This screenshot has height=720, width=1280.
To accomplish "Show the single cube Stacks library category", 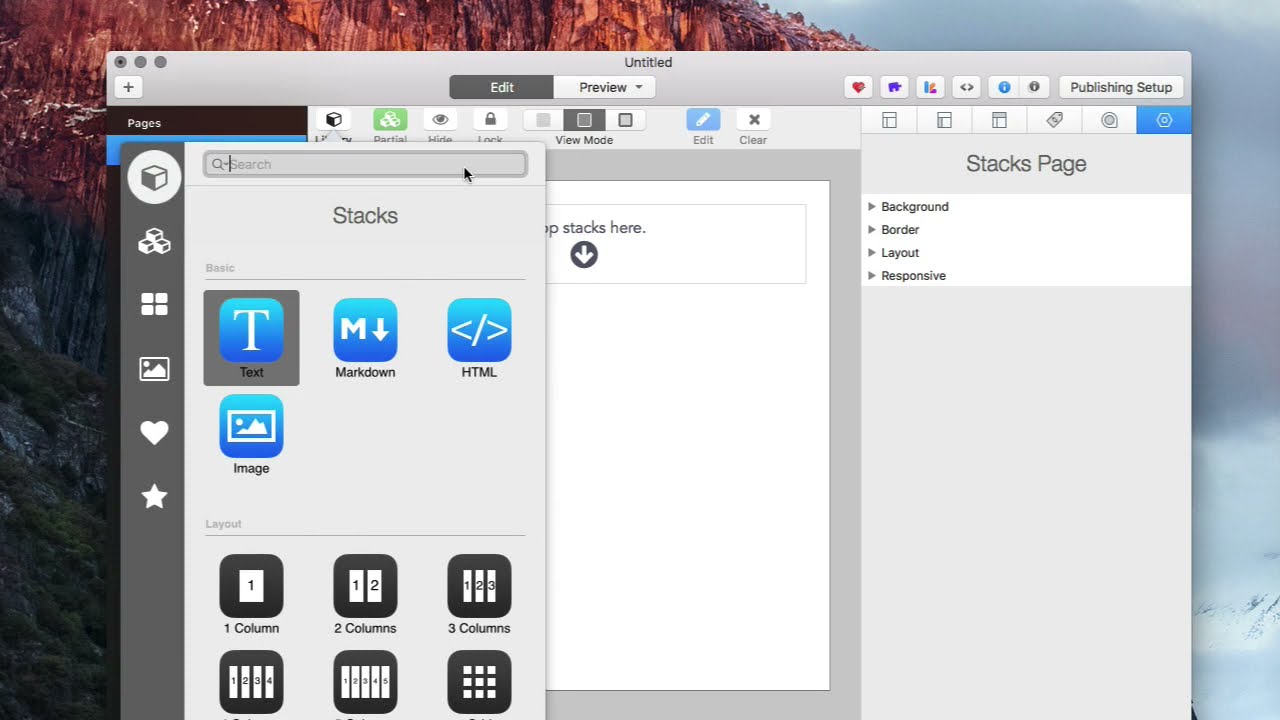I will (154, 177).
